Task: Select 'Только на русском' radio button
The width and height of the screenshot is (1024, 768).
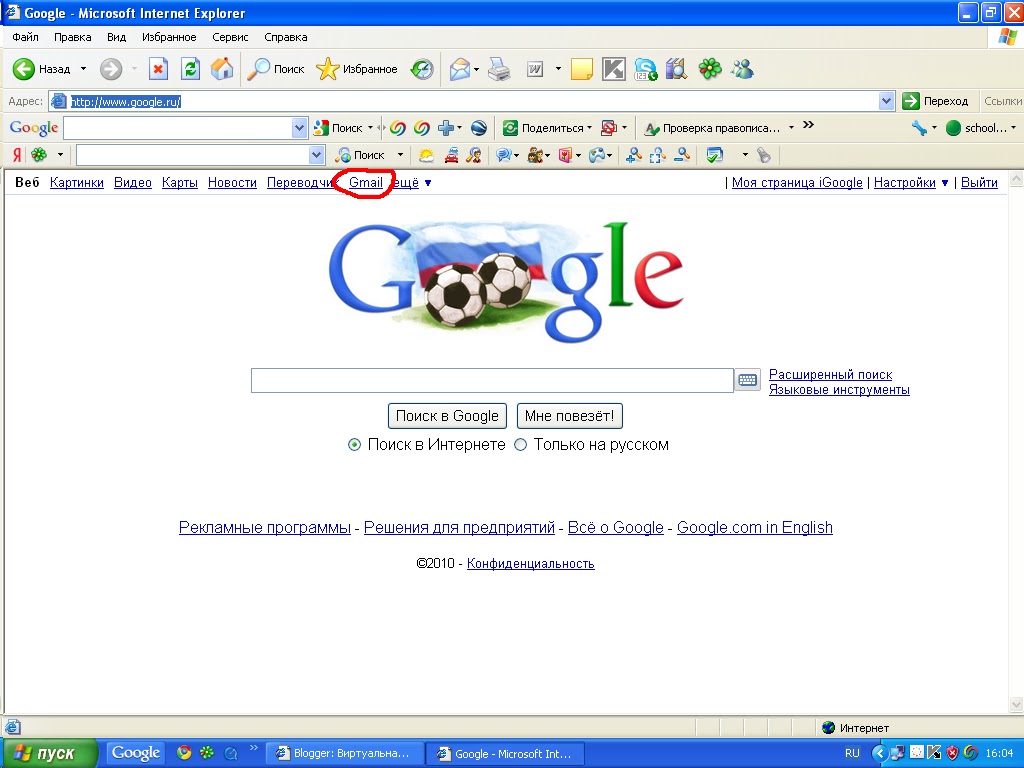Action: click(520, 445)
